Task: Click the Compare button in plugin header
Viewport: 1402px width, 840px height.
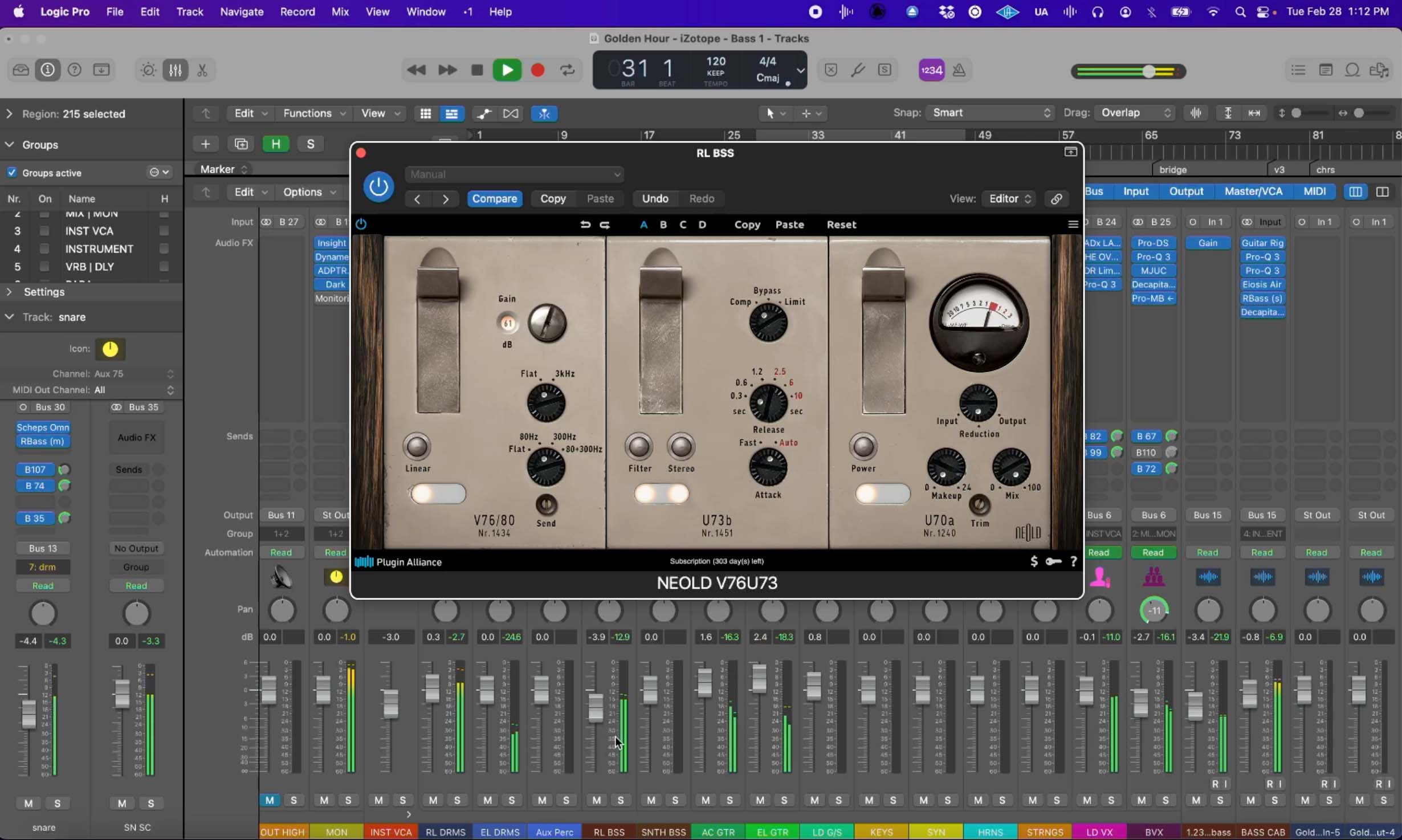Action: tap(494, 198)
